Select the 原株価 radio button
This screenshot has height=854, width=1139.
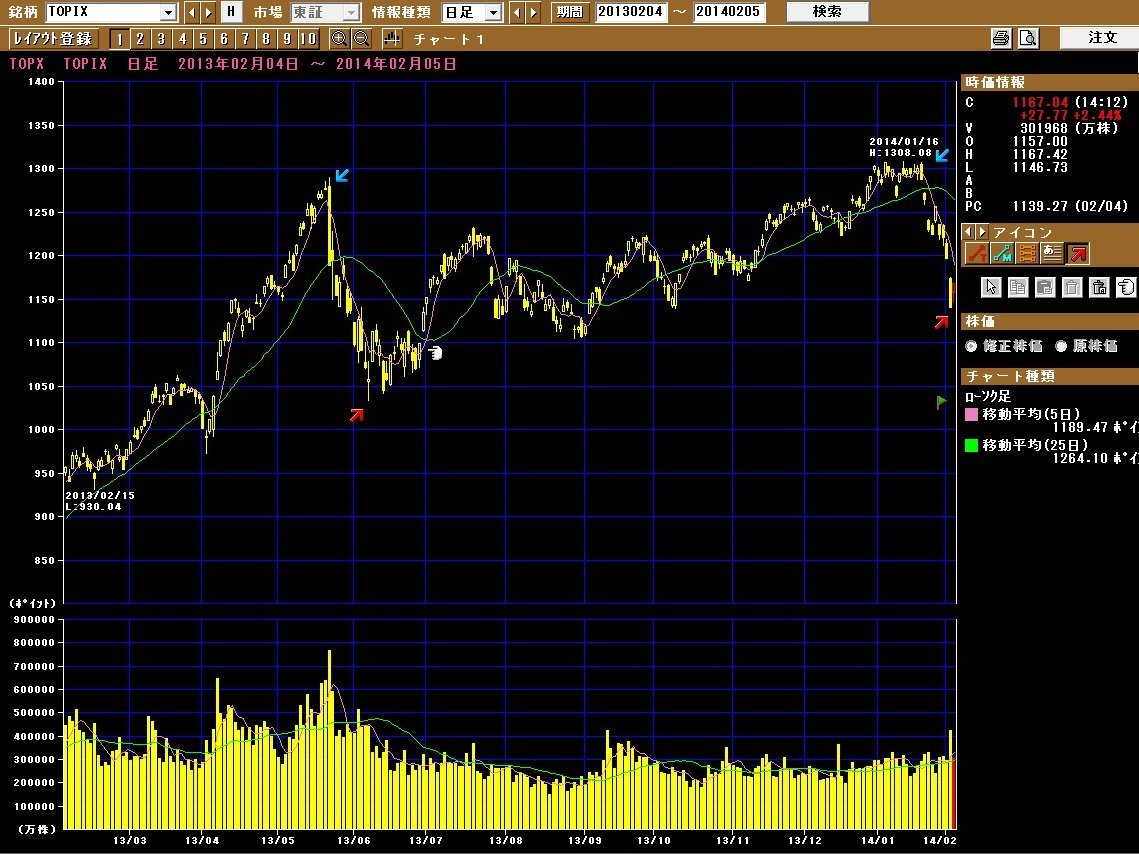point(1061,346)
